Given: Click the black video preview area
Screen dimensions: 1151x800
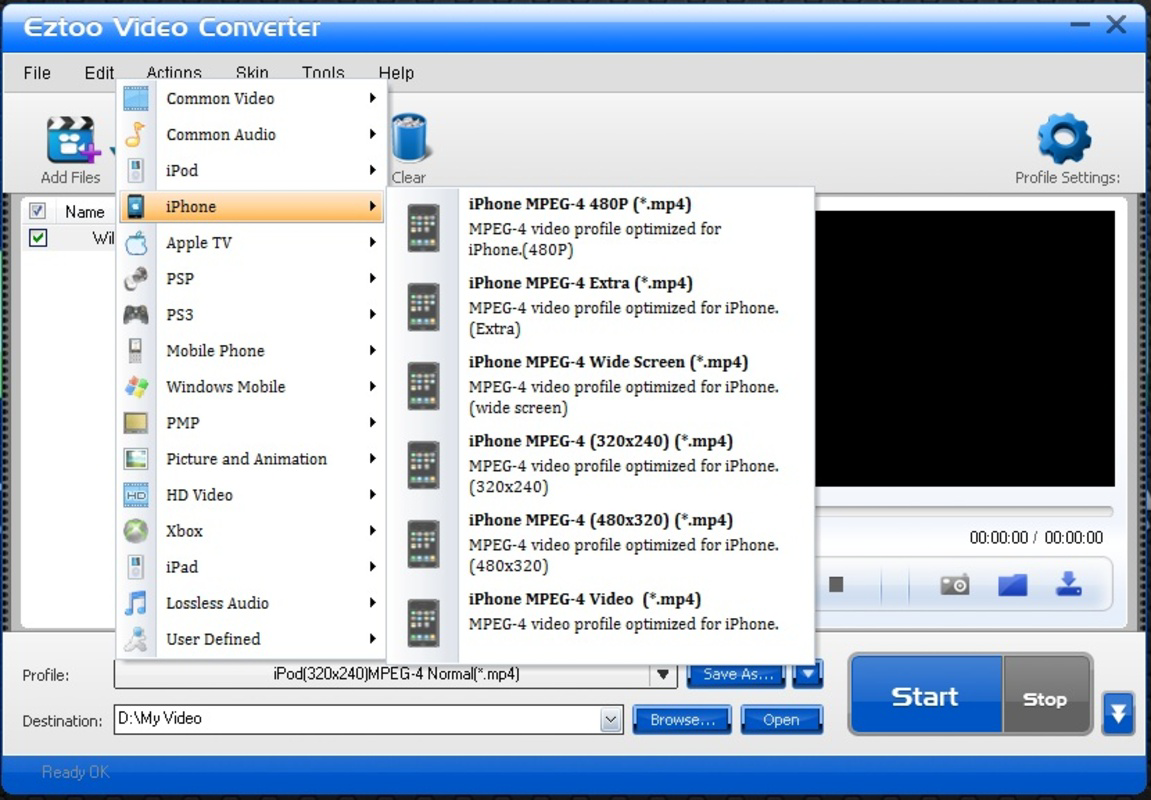Looking at the screenshot, I should pyautogui.click(x=965, y=348).
